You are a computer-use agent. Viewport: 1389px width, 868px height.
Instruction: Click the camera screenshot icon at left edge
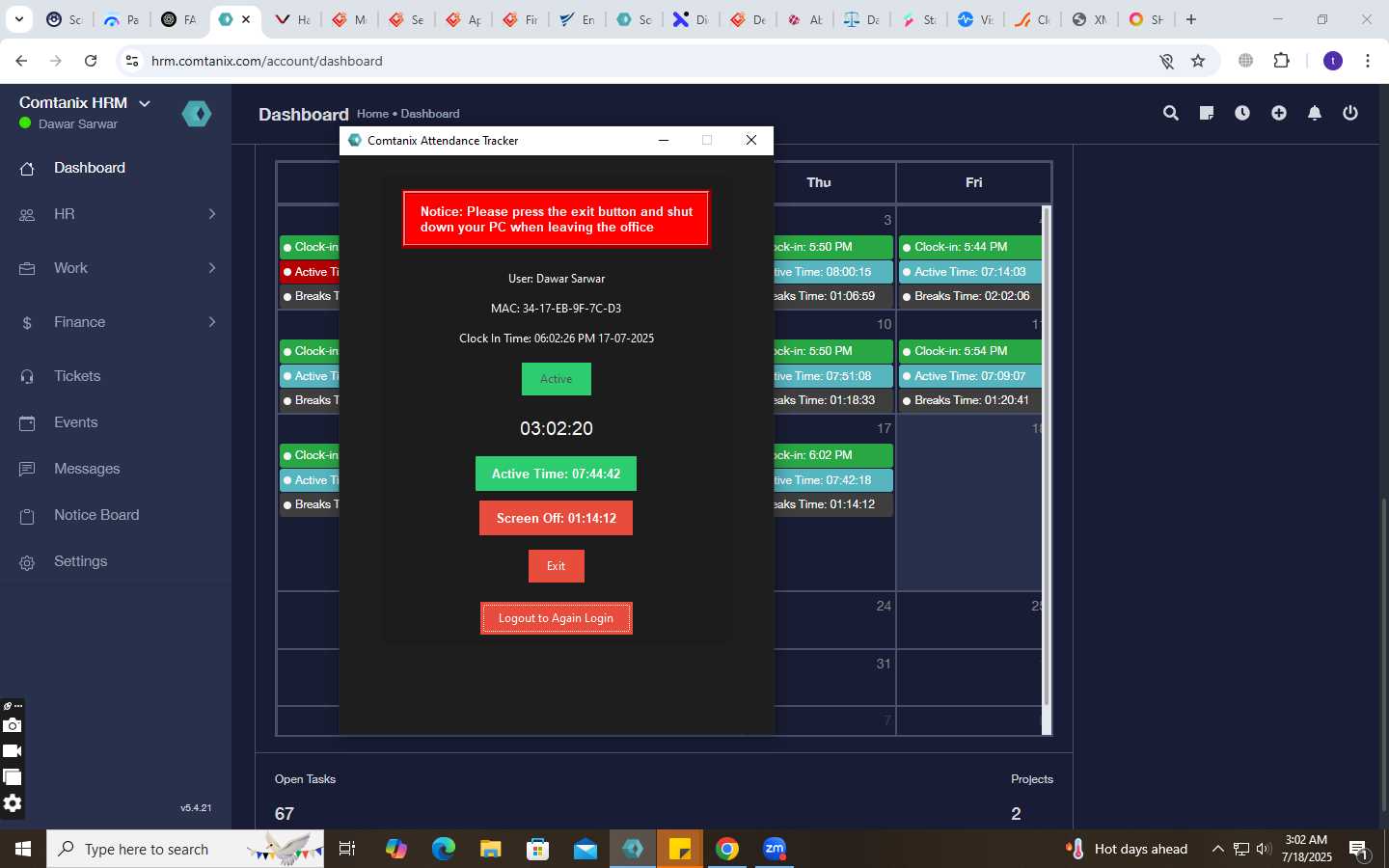pos(12,725)
